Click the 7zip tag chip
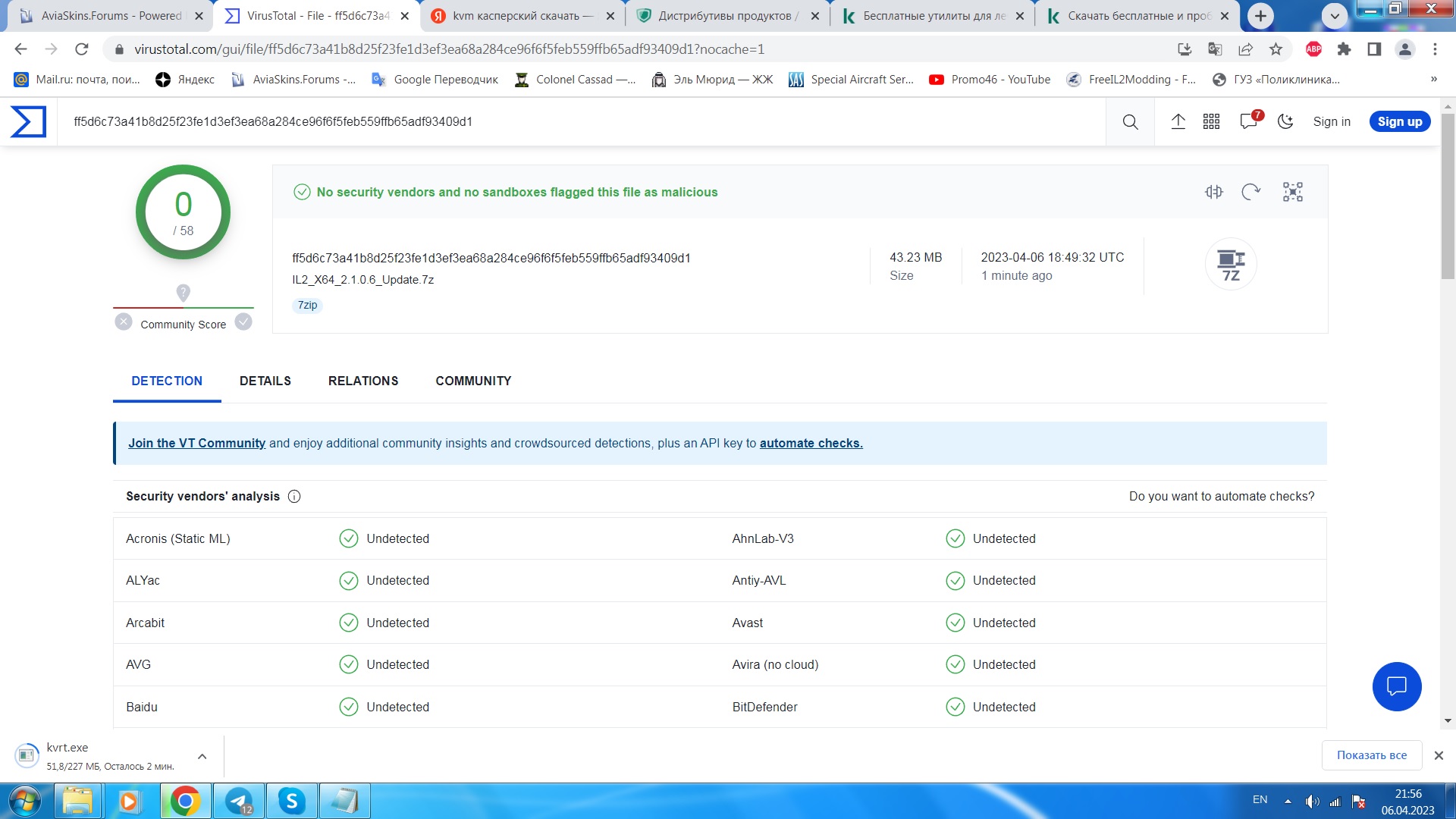Viewport: 1456px width, 819px height. click(307, 306)
